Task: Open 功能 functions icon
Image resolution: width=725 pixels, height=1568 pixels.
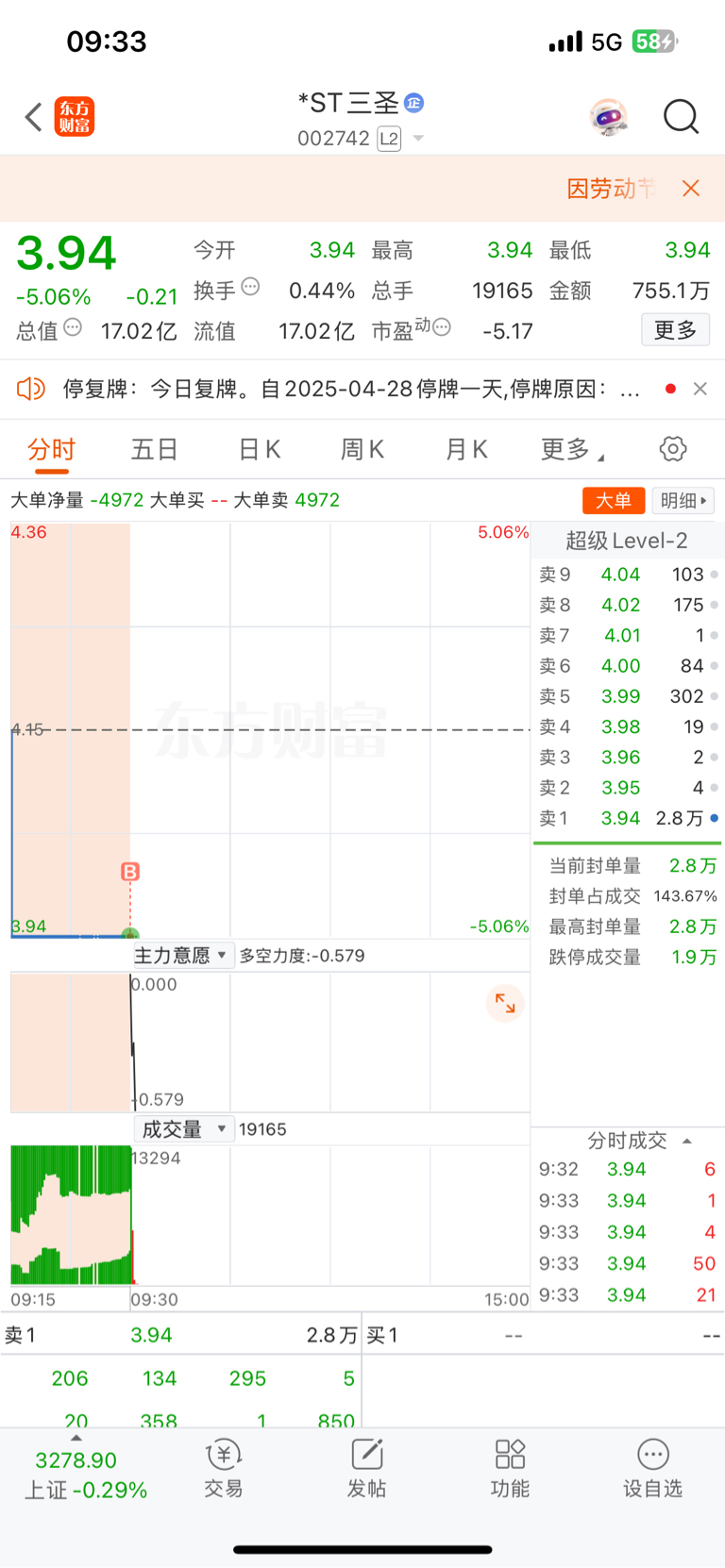Action: click(510, 1469)
